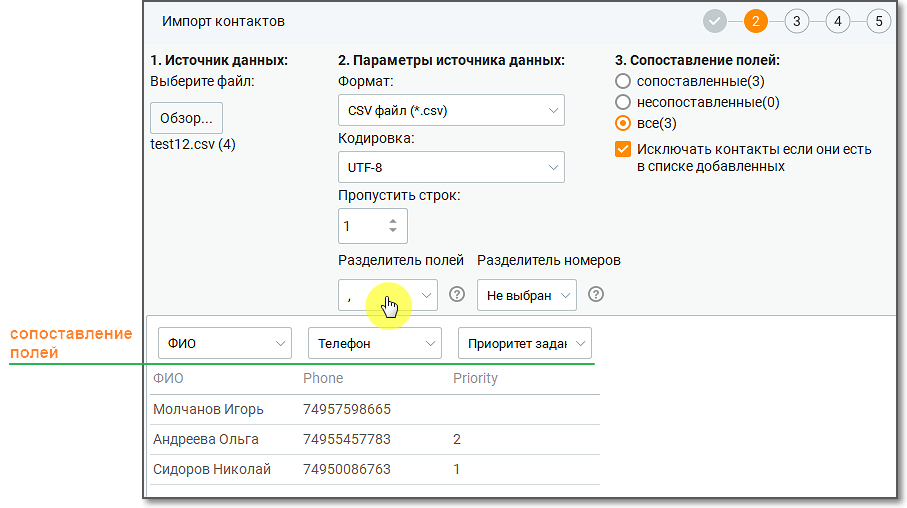907x508 pixels.
Task: Select the все(3) radio option
Action: pos(622,123)
